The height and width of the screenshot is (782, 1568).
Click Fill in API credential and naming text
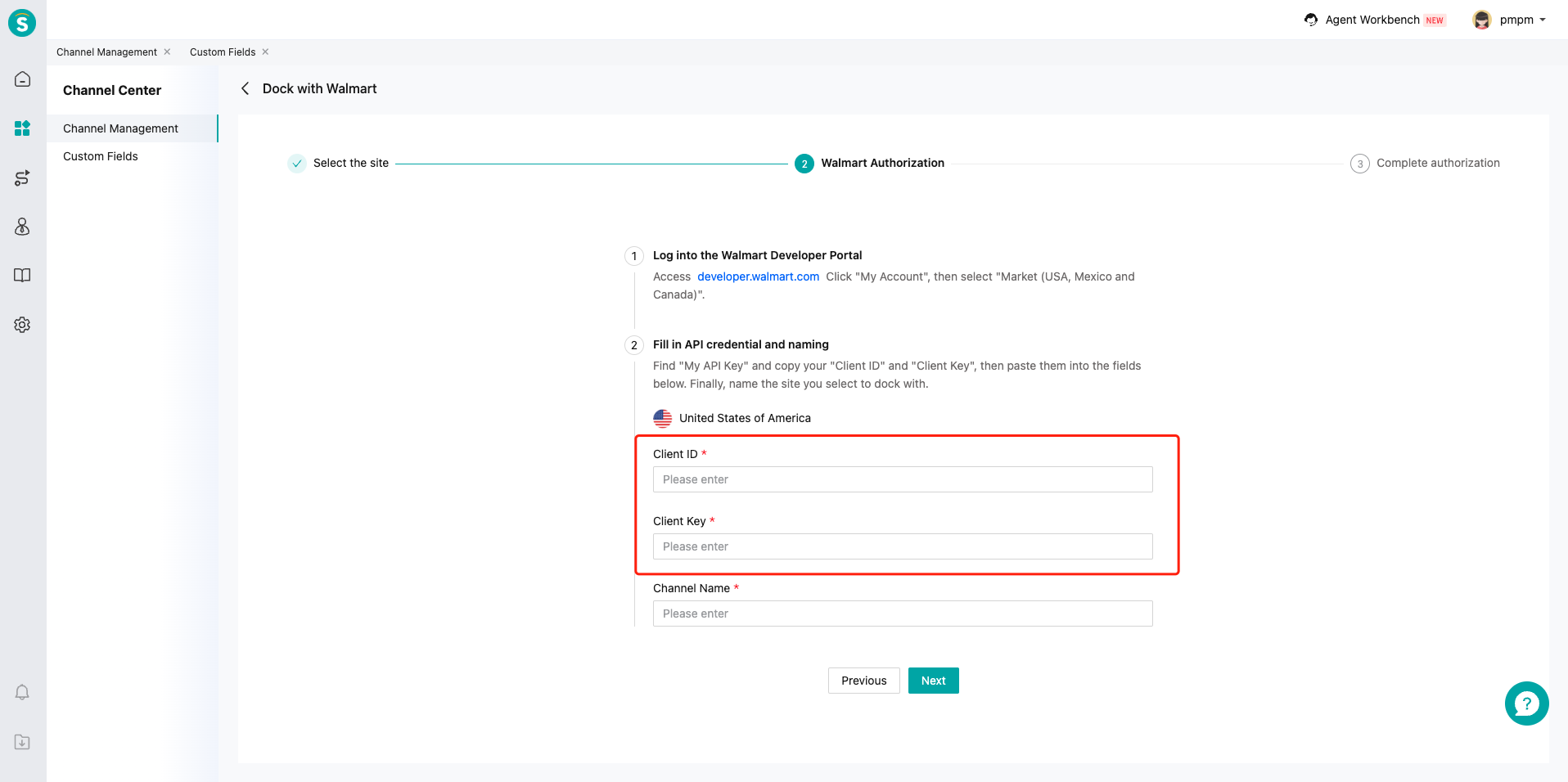click(741, 344)
